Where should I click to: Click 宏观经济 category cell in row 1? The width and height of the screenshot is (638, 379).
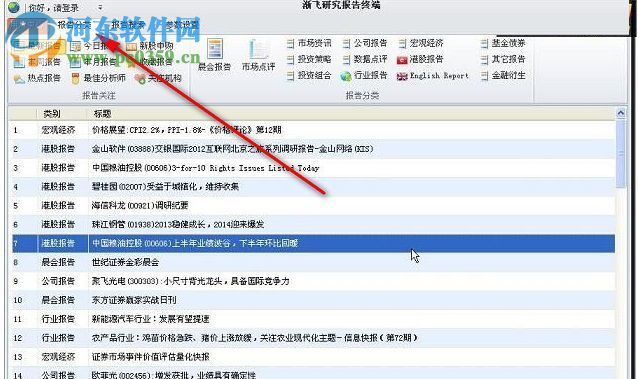tap(58, 130)
